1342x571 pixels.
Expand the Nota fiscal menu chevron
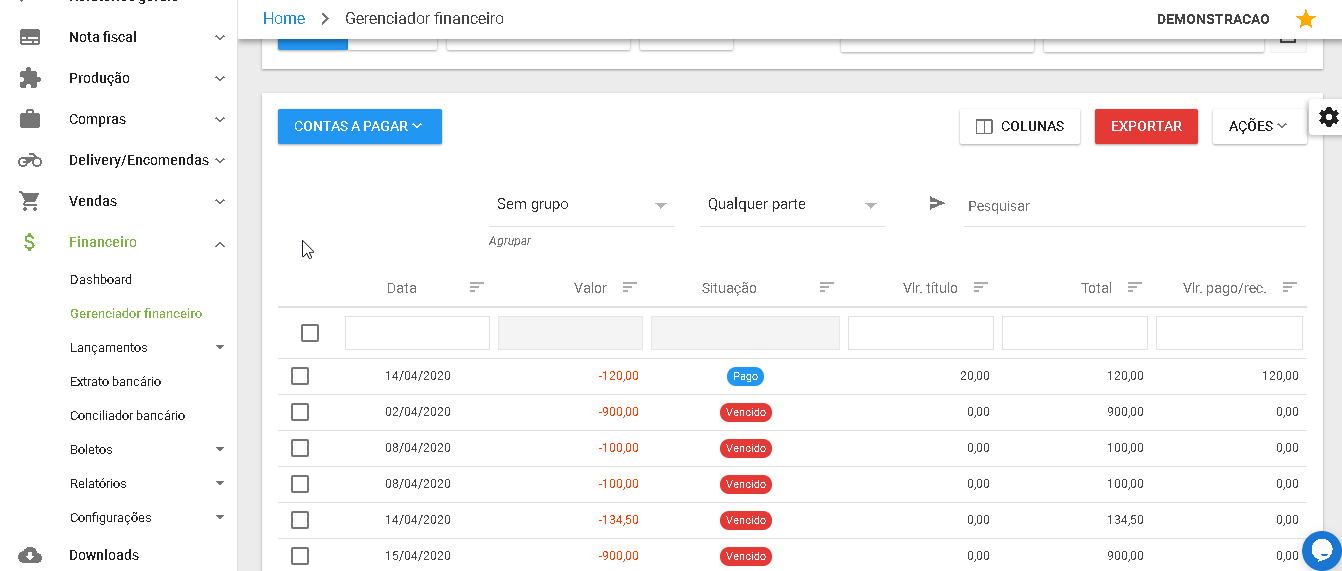[220, 37]
